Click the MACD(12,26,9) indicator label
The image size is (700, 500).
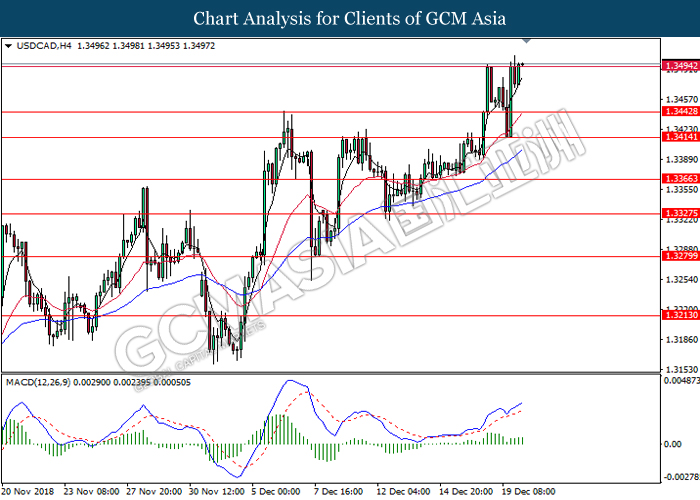click(x=38, y=383)
